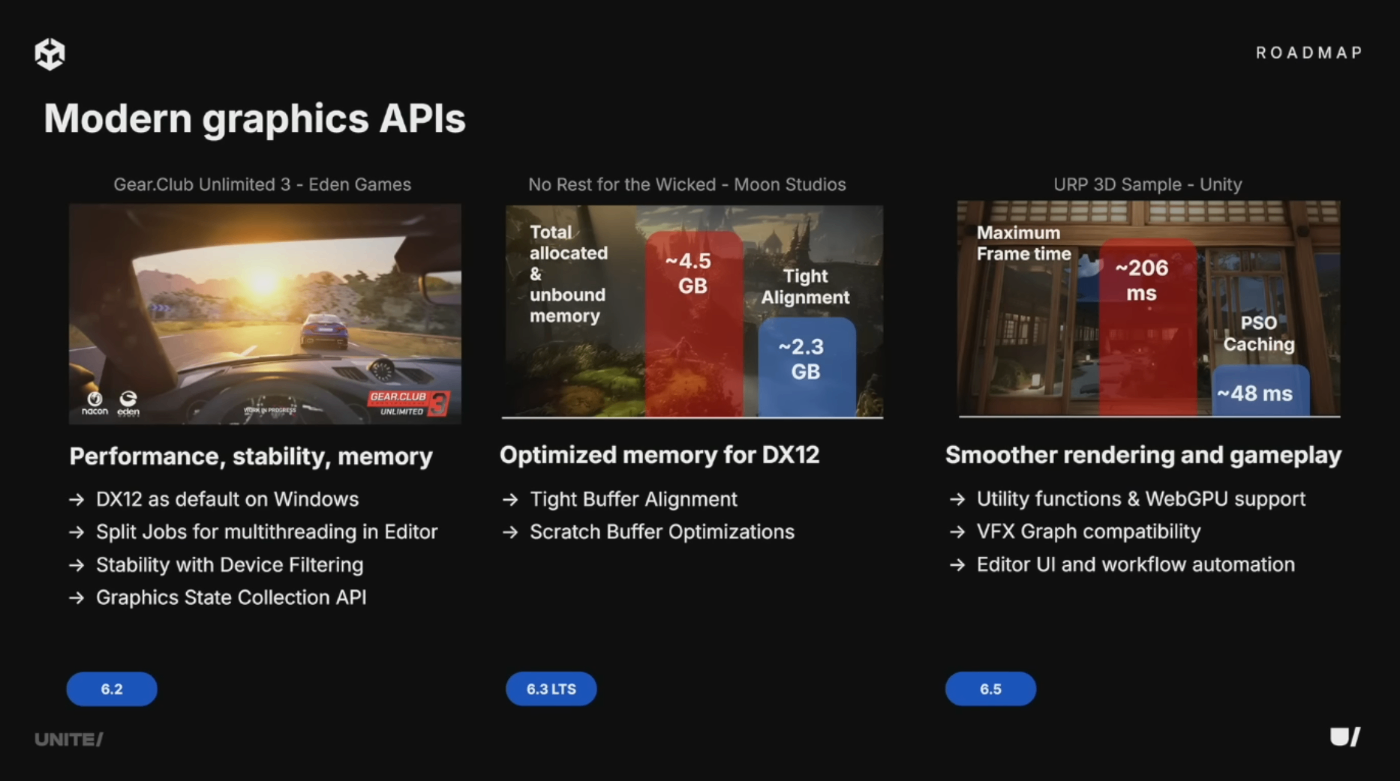Click the eden logo in the racing image
The image size is (1400, 781).
[128, 403]
